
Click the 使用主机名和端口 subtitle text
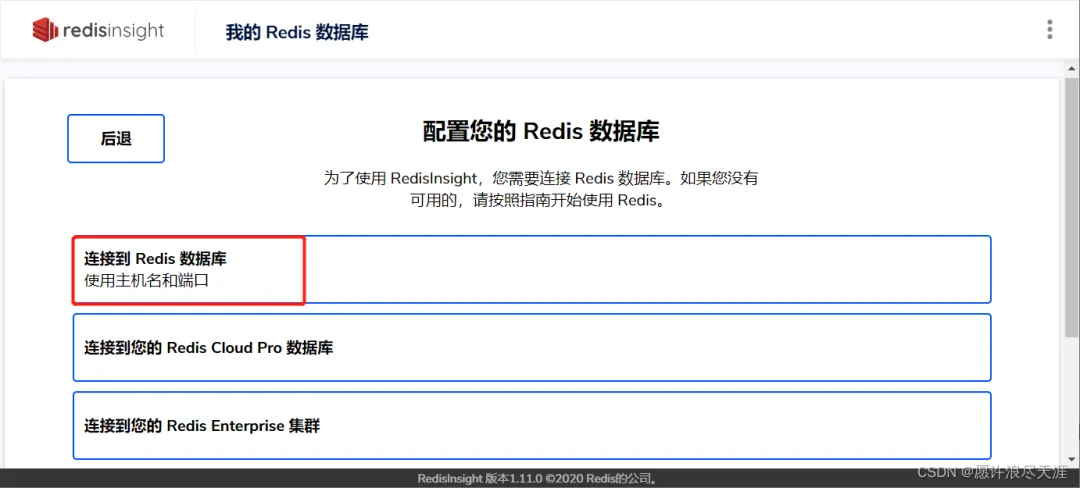point(146,280)
